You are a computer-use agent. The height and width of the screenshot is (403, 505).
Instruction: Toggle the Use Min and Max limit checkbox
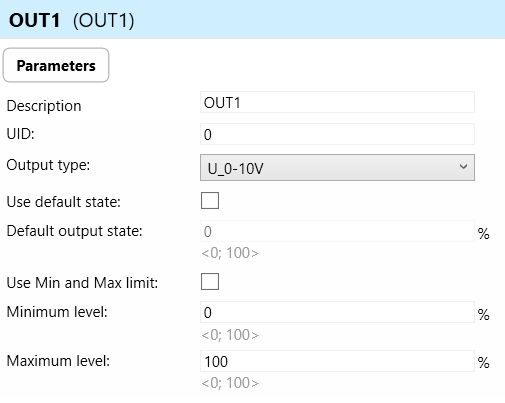tap(210, 282)
